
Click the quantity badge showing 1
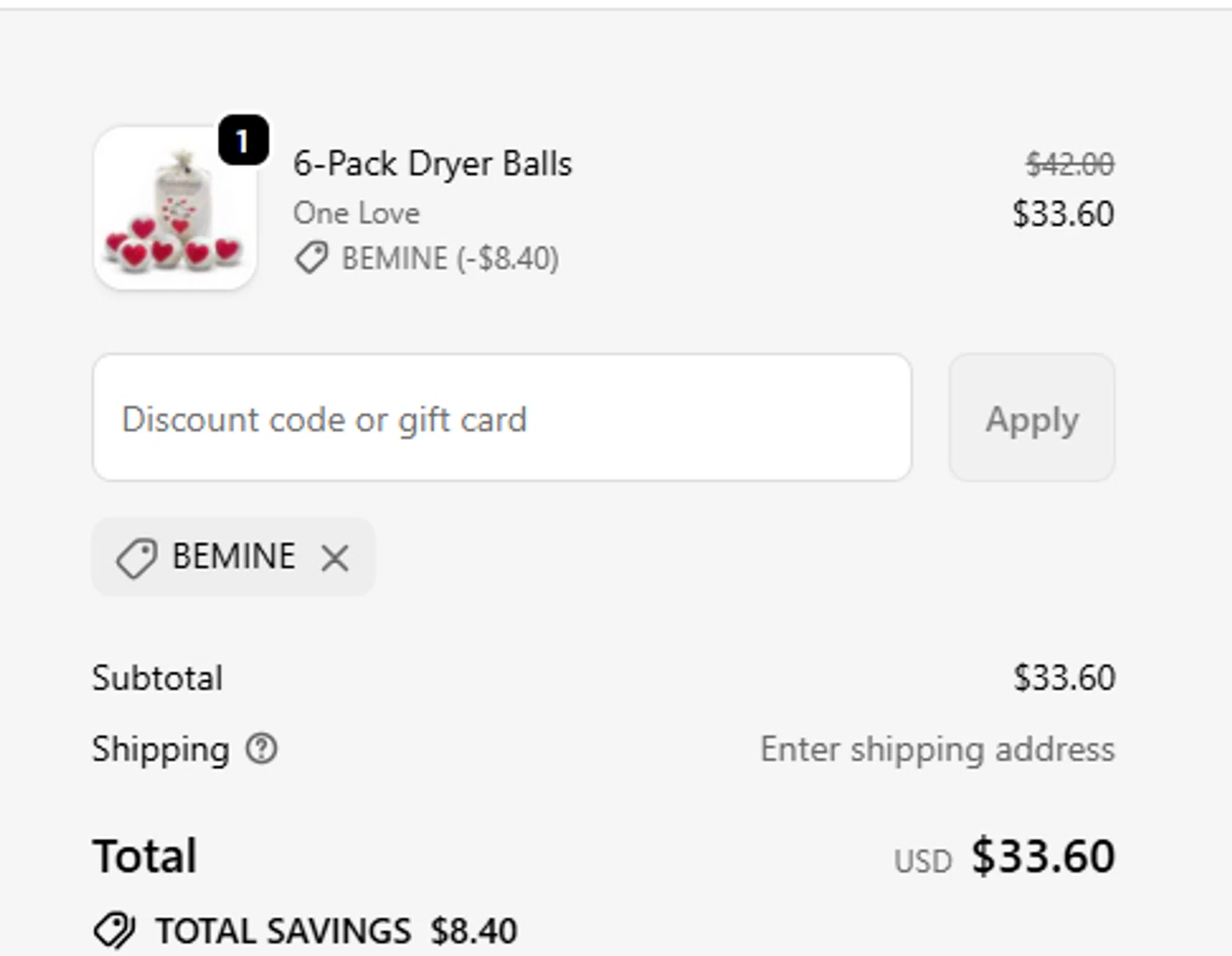(243, 141)
